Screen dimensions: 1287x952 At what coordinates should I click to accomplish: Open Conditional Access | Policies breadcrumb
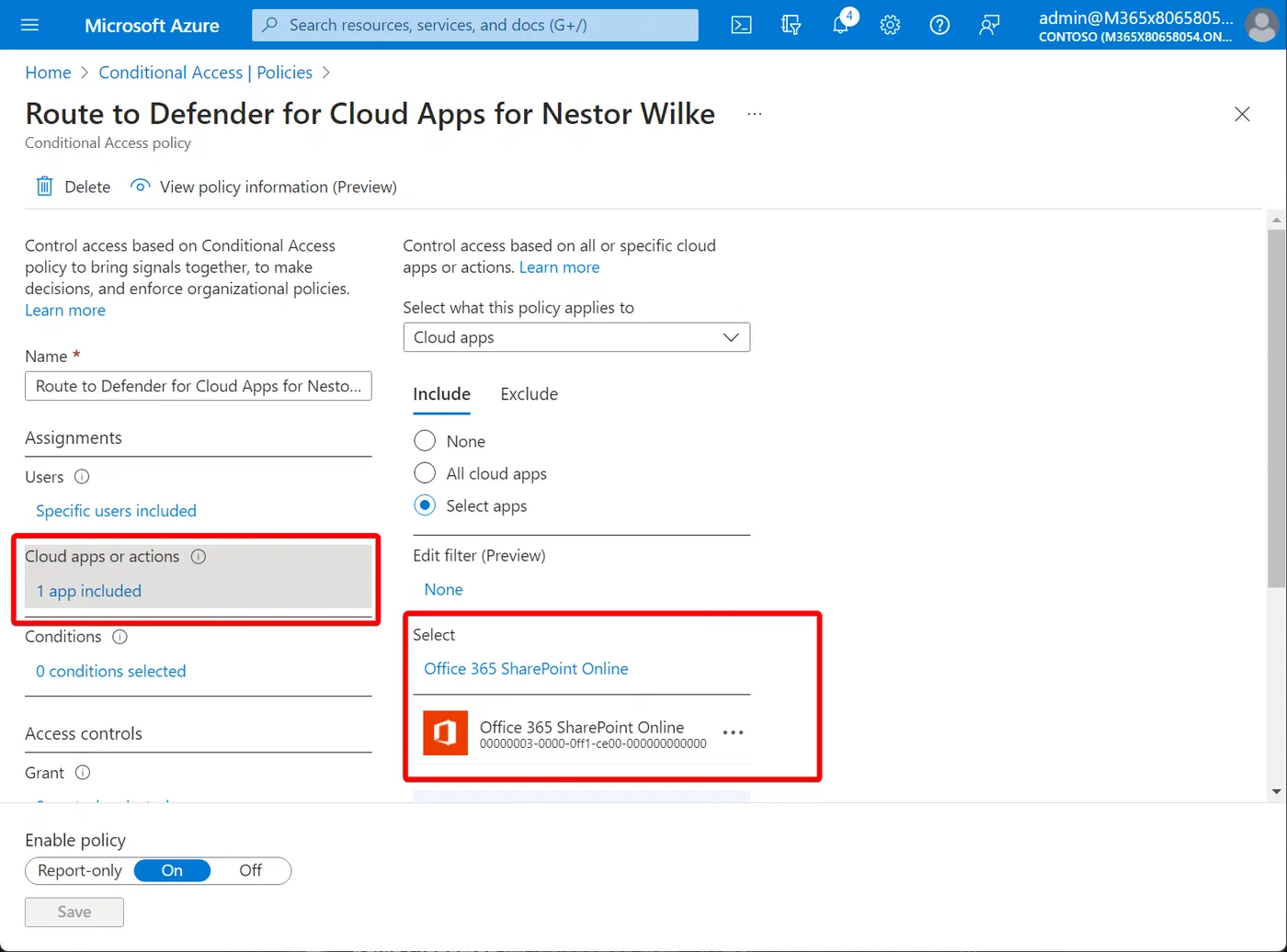click(x=205, y=73)
